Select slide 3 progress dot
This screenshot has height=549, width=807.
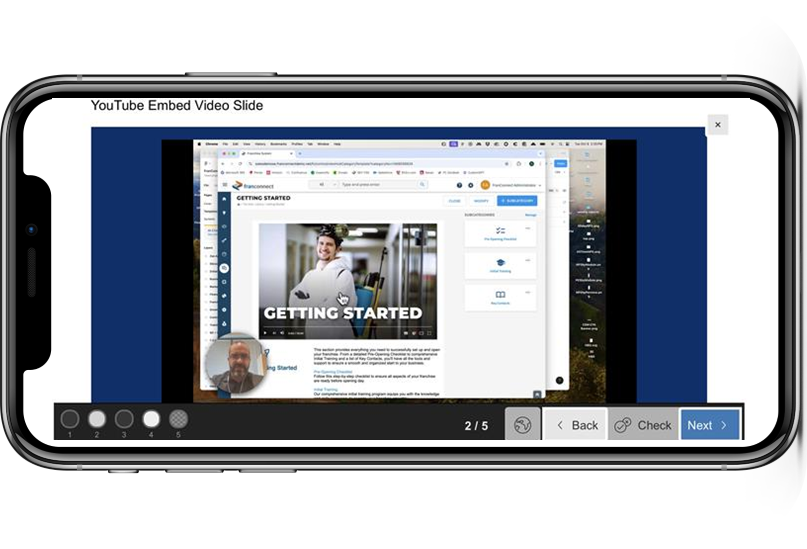tap(124, 419)
